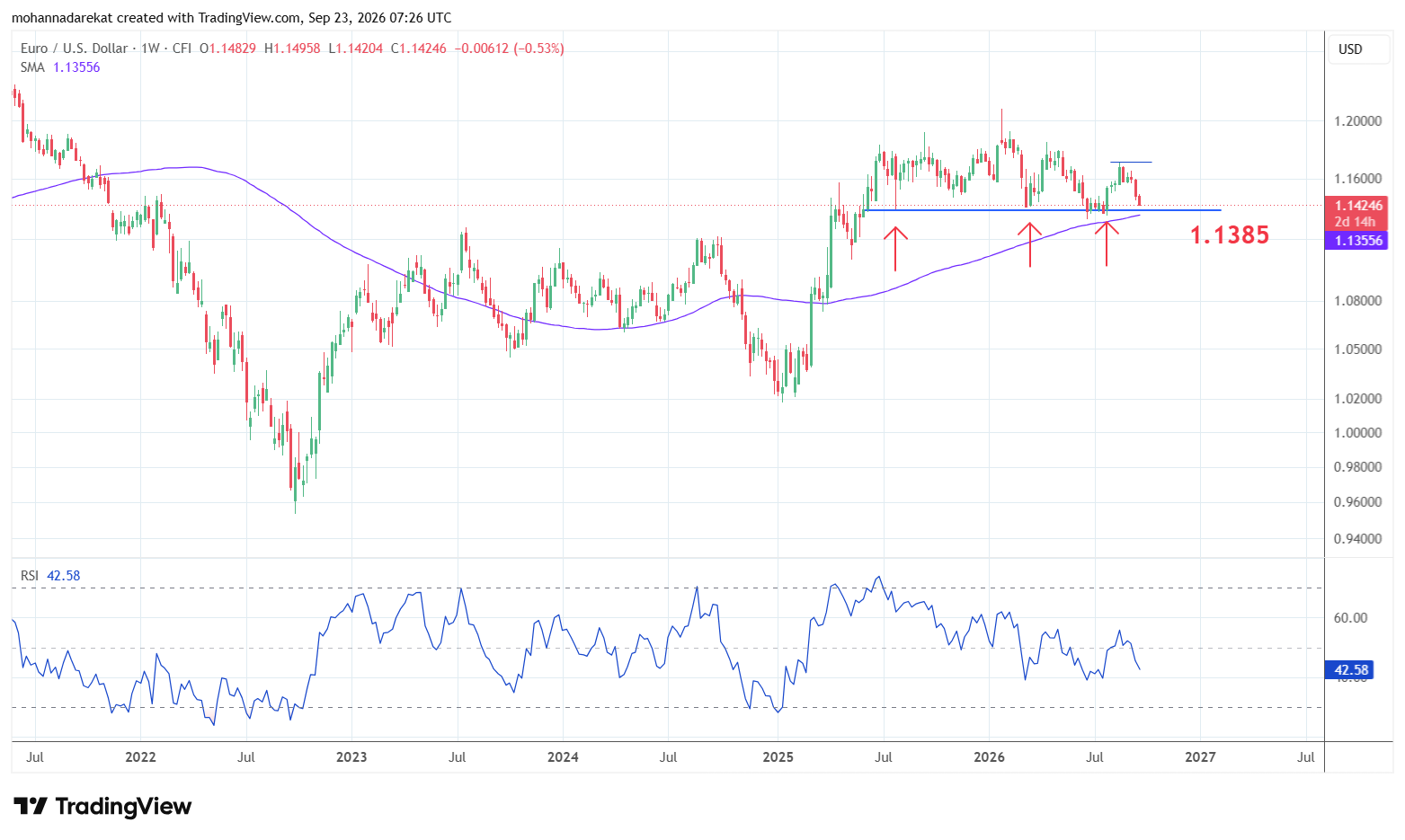Viewport: 1405px width, 840px height.
Task: Select the blue horizontal support line at 1.1385
Action: click(x=1043, y=210)
